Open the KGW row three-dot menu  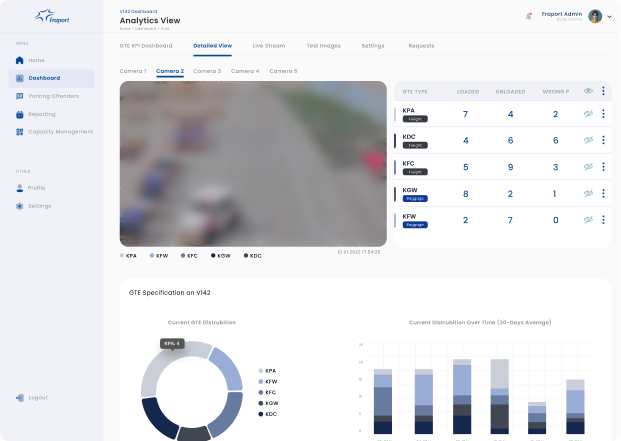coord(603,194)
